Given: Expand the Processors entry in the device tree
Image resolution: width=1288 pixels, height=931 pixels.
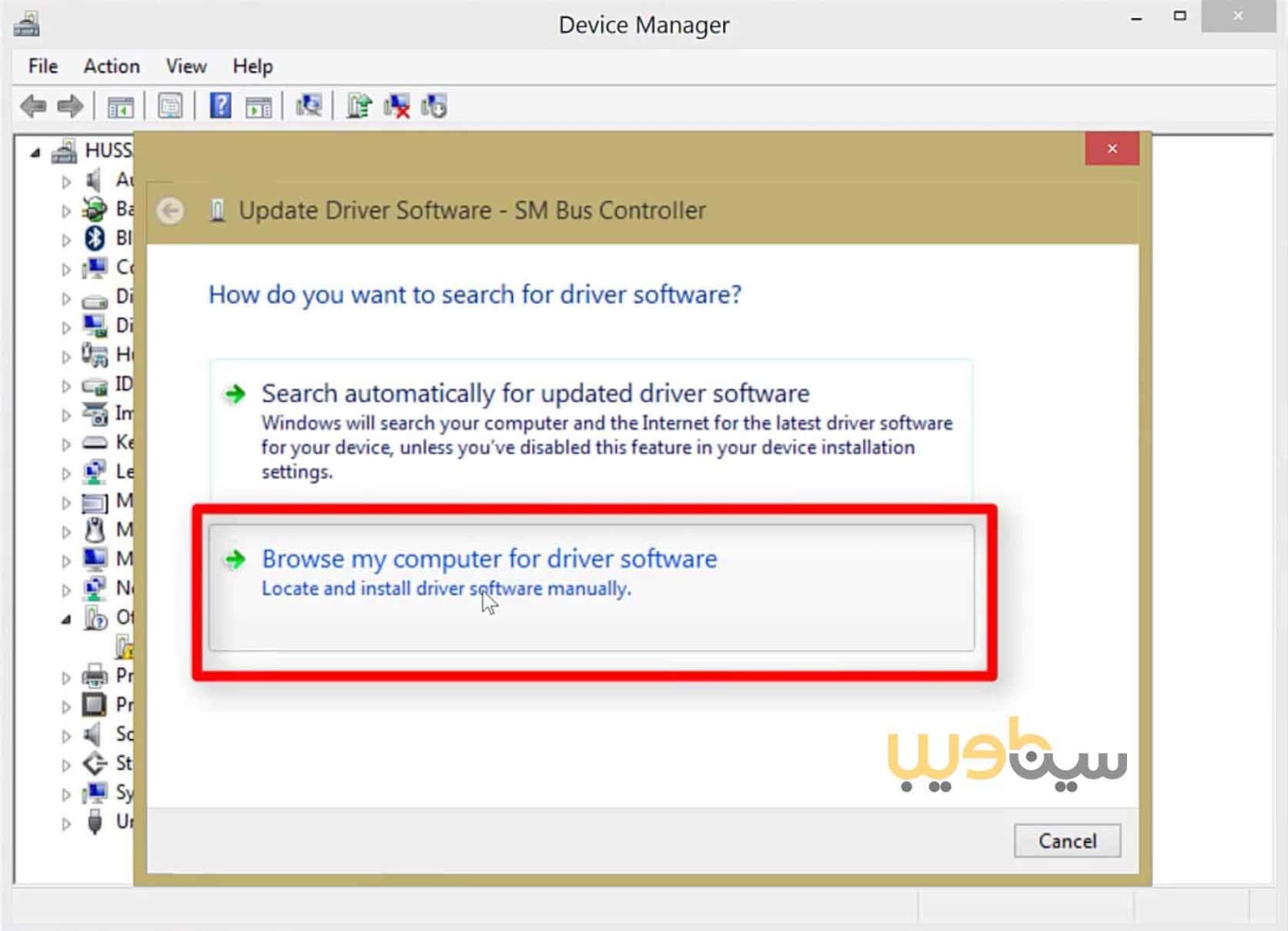Looking at the screenshot, I should point(66,705).
